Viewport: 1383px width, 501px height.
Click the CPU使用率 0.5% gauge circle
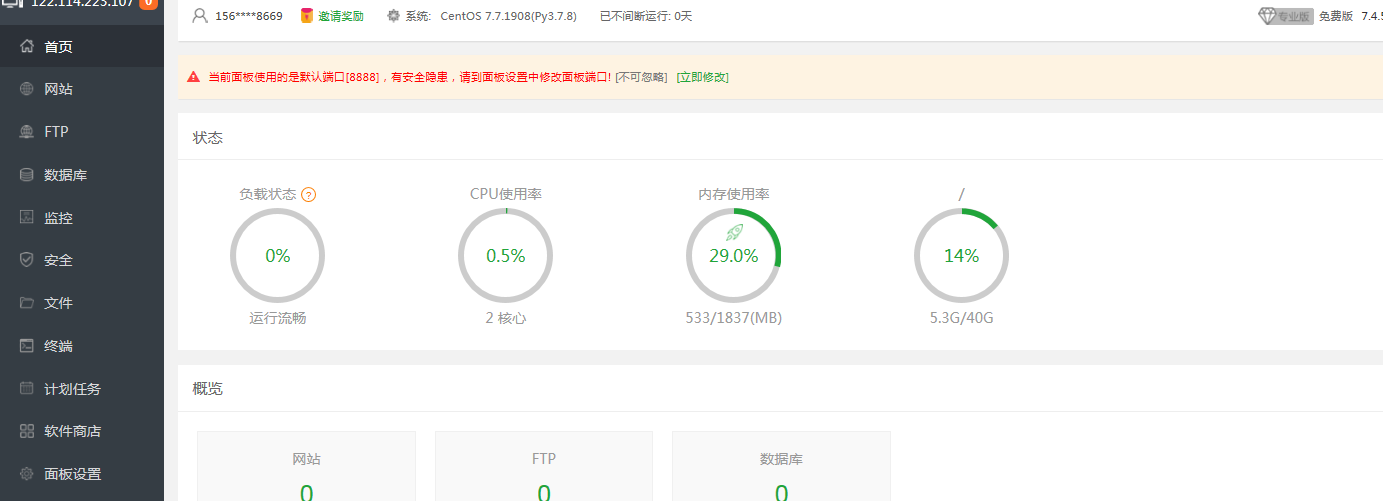pos(506,256)
